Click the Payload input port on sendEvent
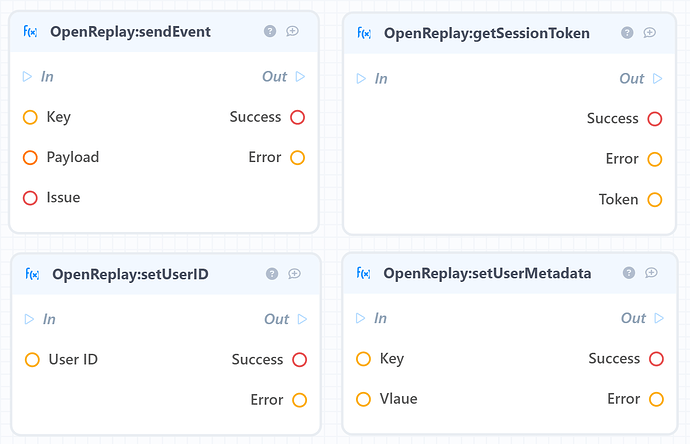Viewport: 690px width, 444px height. pos(30,158)
